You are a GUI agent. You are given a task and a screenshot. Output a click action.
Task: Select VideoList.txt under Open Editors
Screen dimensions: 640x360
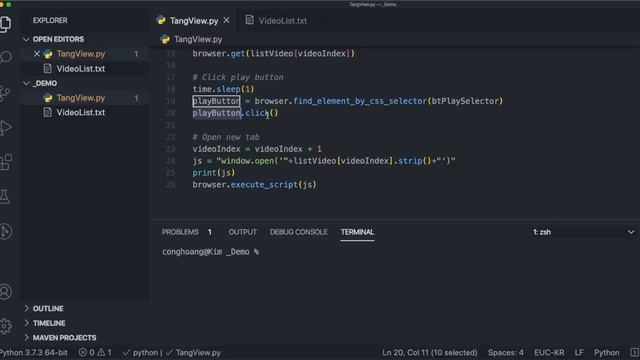tap(81, 69)
